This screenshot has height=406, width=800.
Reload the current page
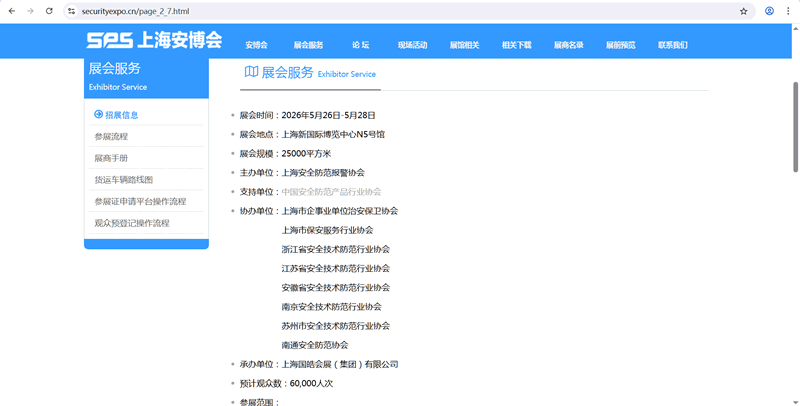pyautogui.click(x=50, y=11)
